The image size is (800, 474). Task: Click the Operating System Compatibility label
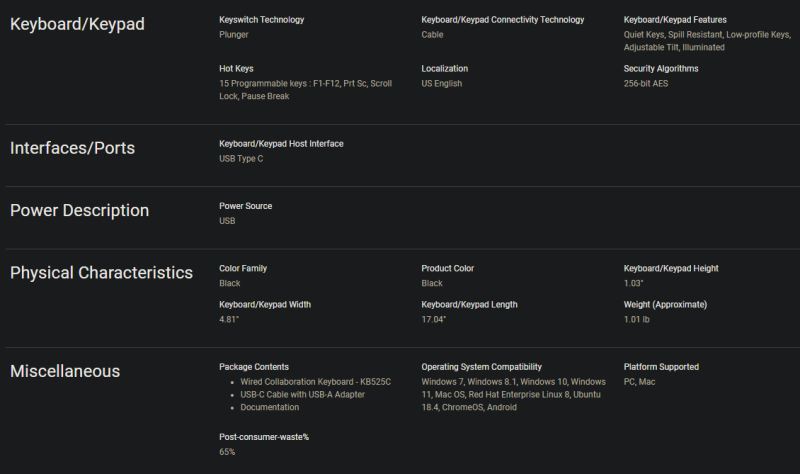[482, 367]
